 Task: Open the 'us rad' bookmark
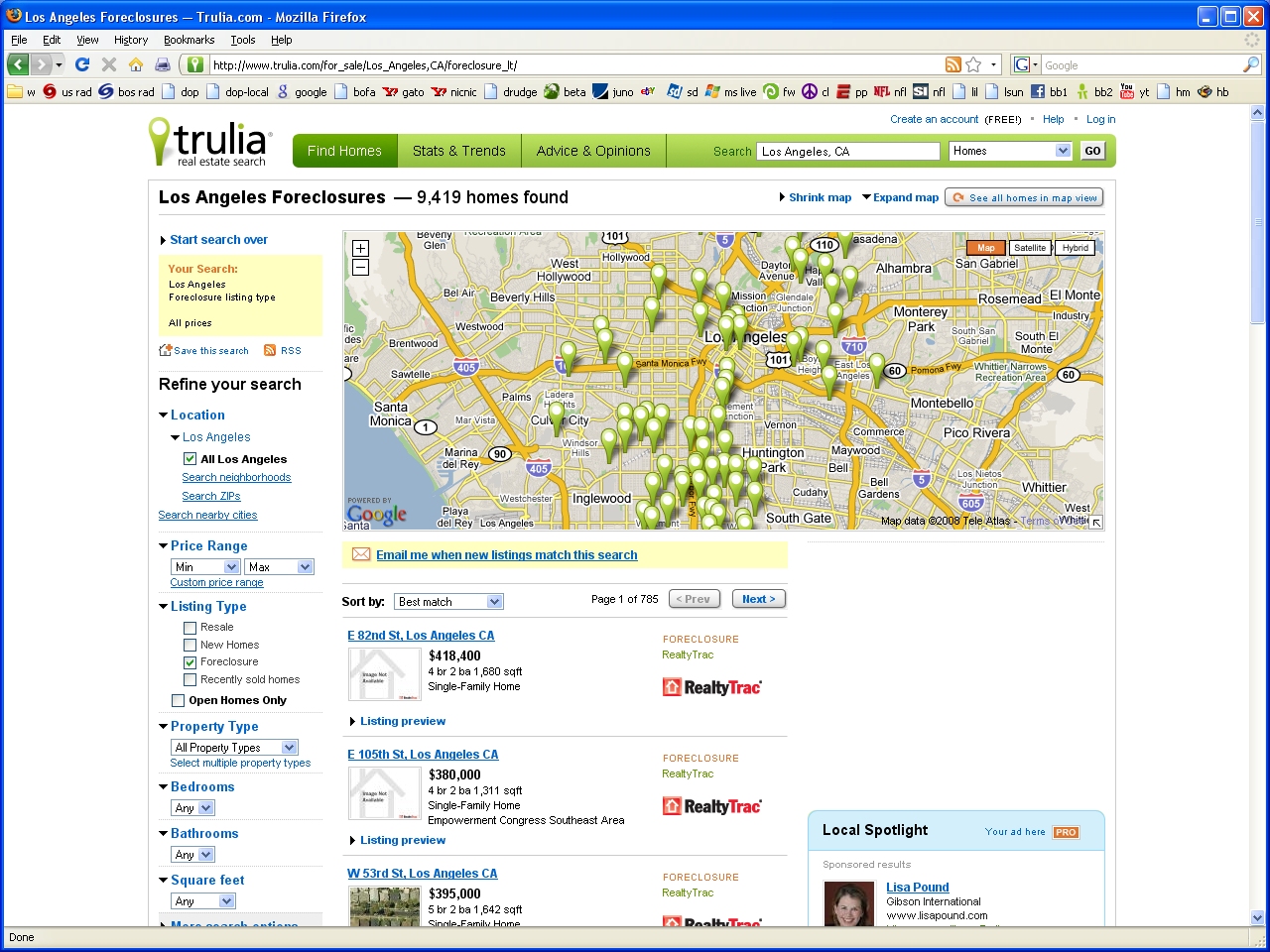pos(66,91)
